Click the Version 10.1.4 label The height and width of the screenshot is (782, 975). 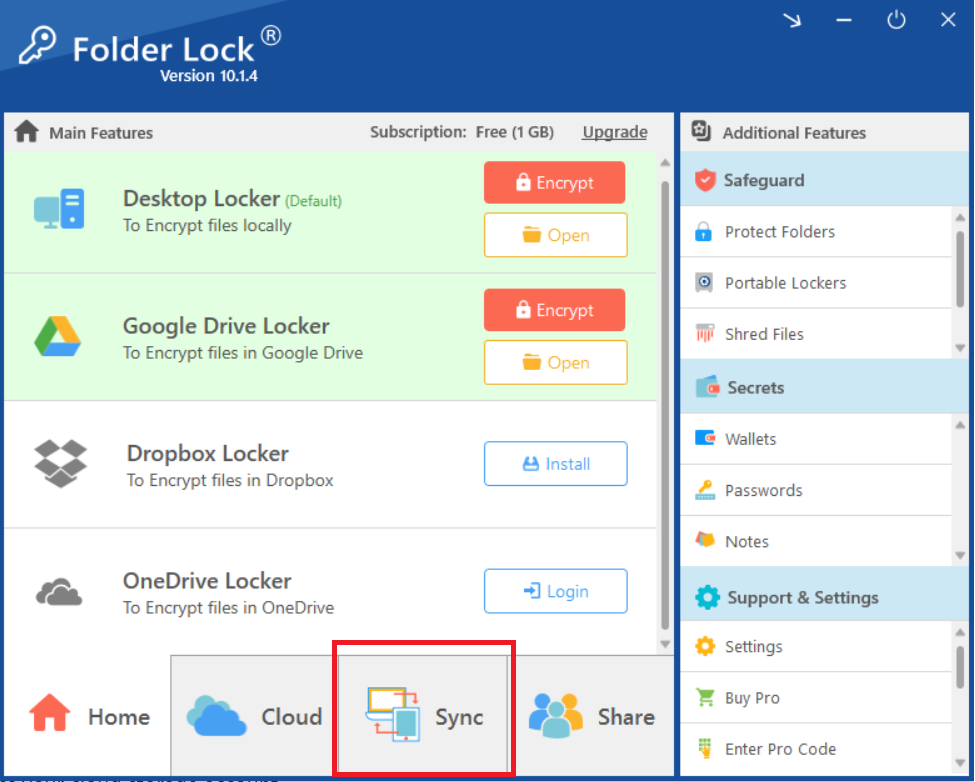tap(208, 76)
